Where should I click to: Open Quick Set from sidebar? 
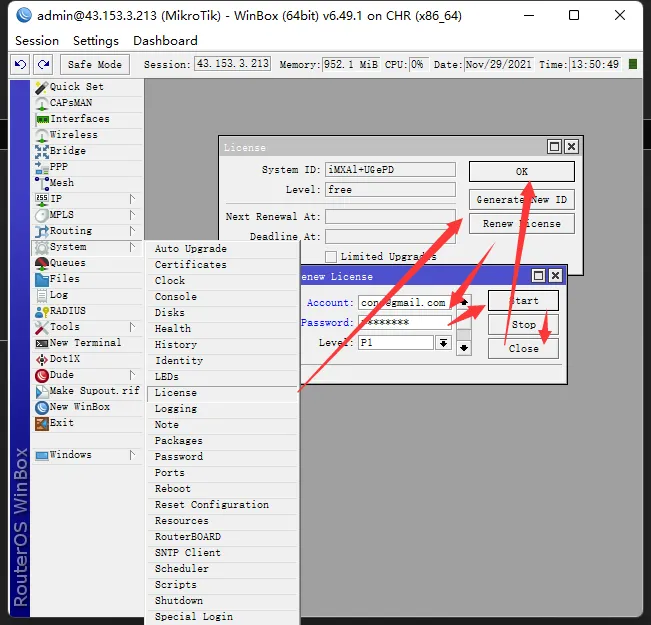click(76, 87)
